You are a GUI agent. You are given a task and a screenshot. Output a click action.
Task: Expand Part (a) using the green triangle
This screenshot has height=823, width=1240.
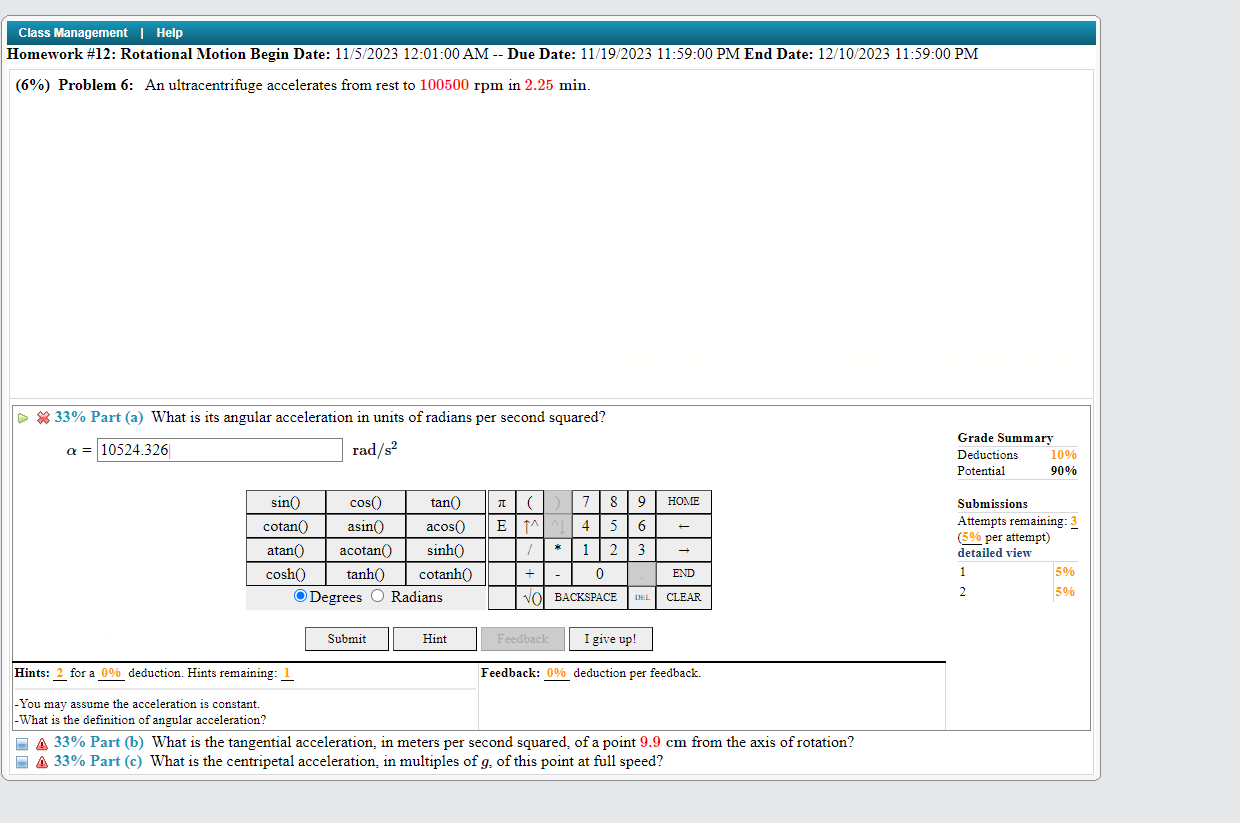[x=22, y=417]
